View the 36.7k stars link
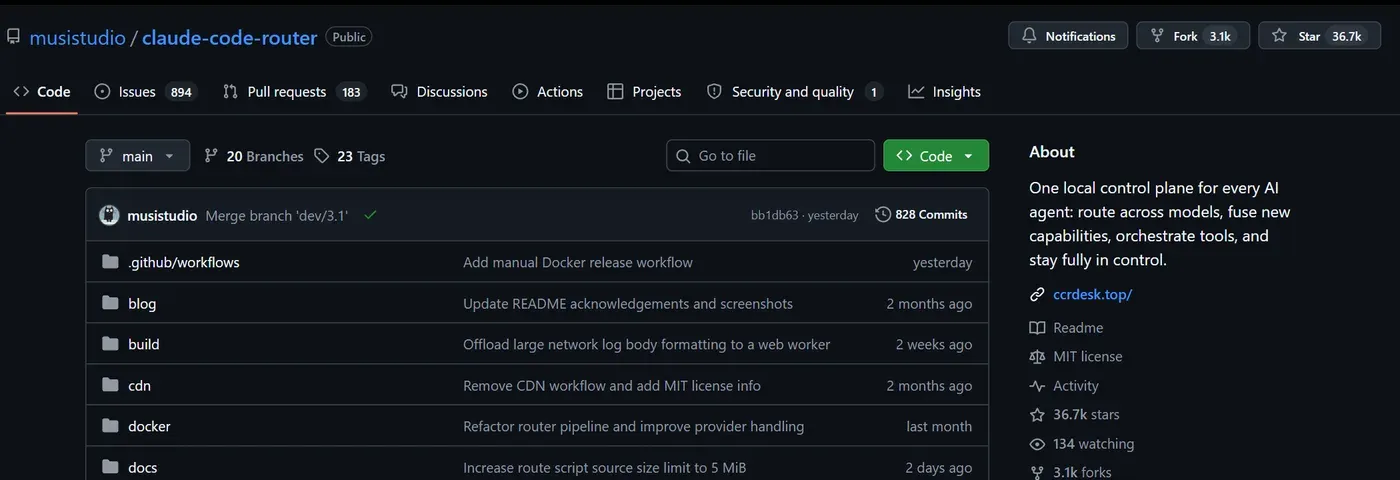Image resolution: width=1400 pixels, height=480 pixels. point(1086,415)
